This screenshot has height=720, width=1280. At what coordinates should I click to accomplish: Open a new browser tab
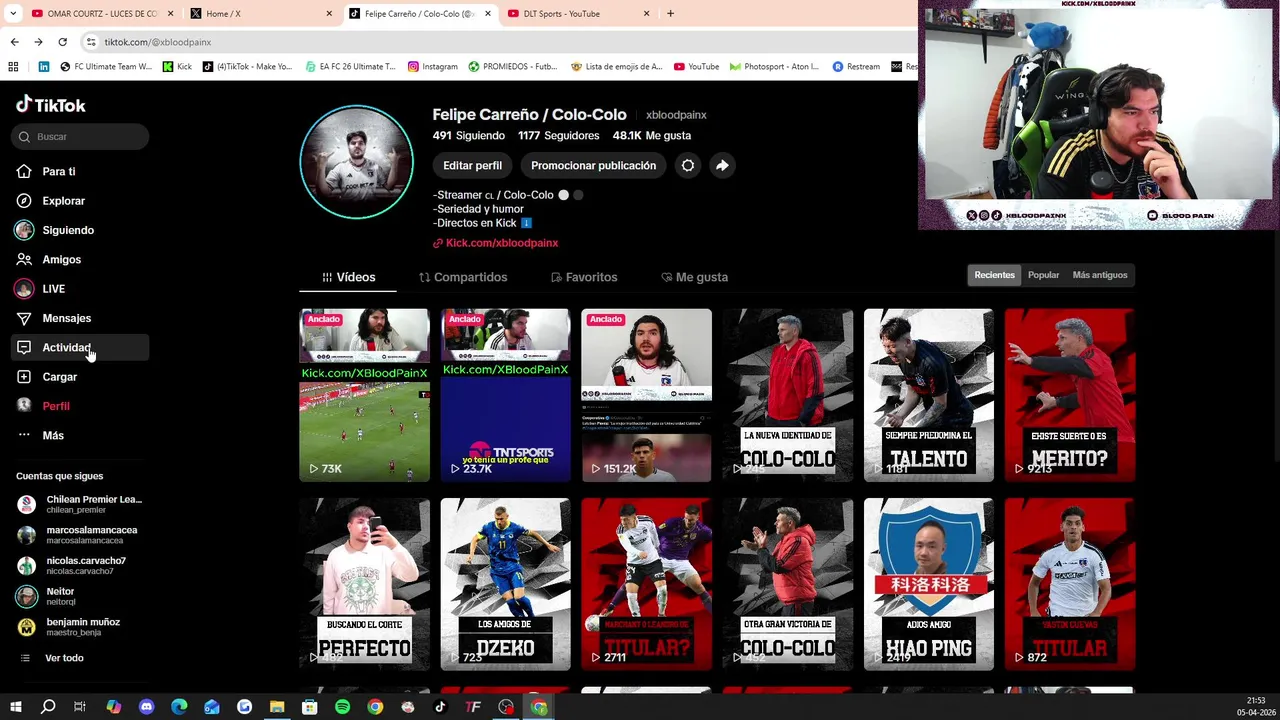670,14
